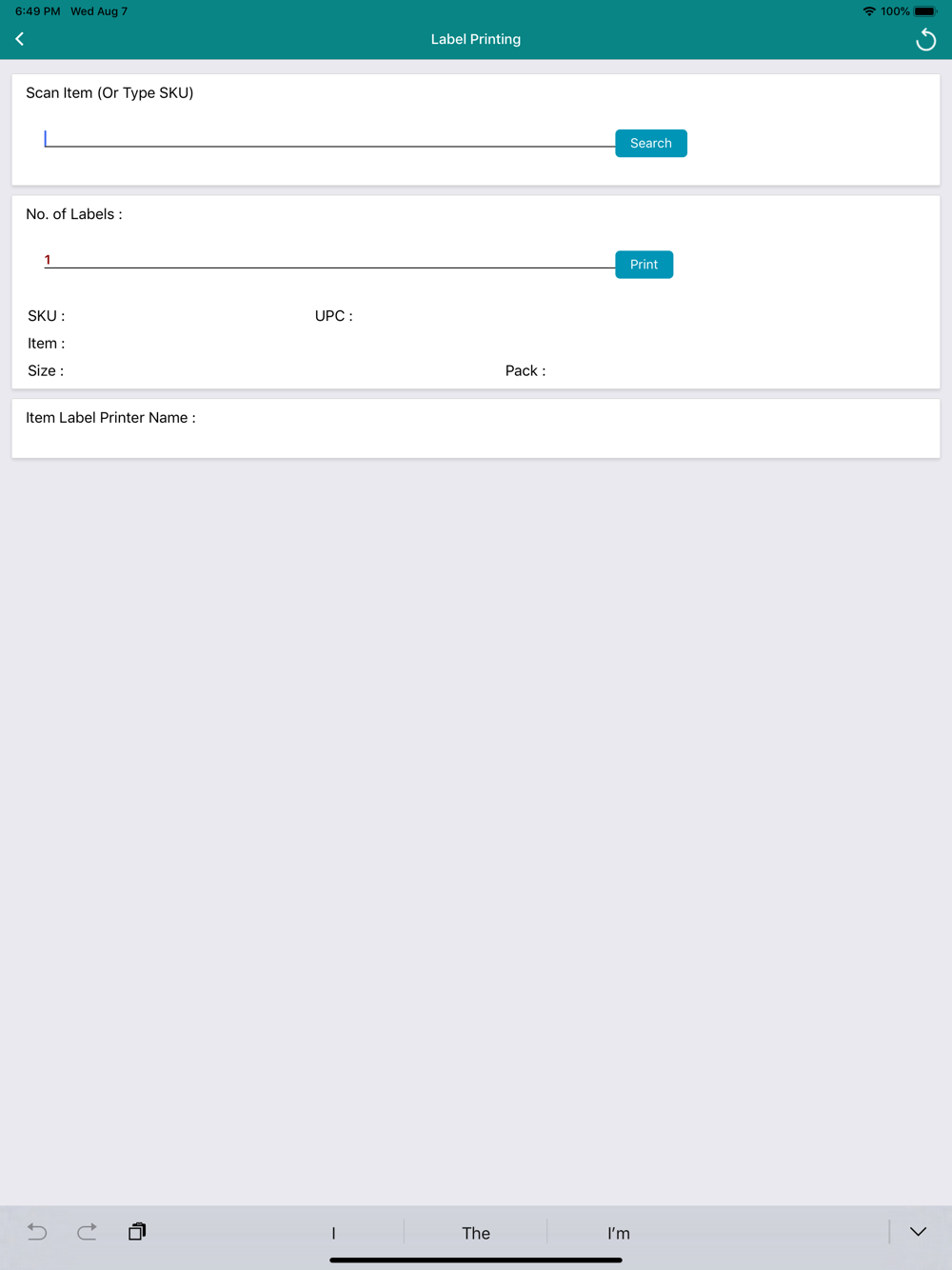Go back using the header chevron

20,39
